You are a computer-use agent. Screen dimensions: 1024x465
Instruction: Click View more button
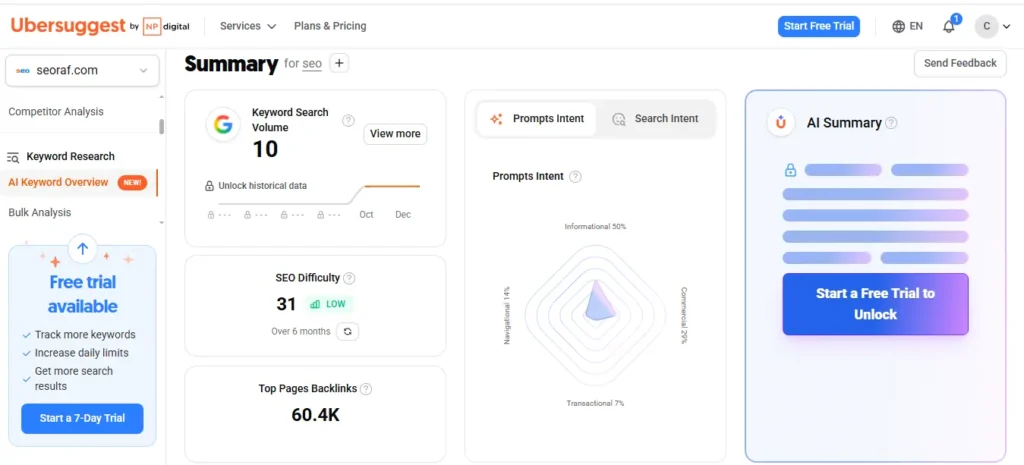point(395,134)
